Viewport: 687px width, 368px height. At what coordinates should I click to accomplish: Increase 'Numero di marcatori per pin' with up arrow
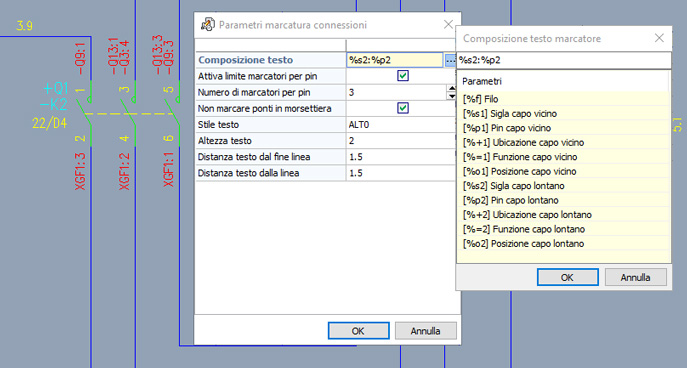451,88
